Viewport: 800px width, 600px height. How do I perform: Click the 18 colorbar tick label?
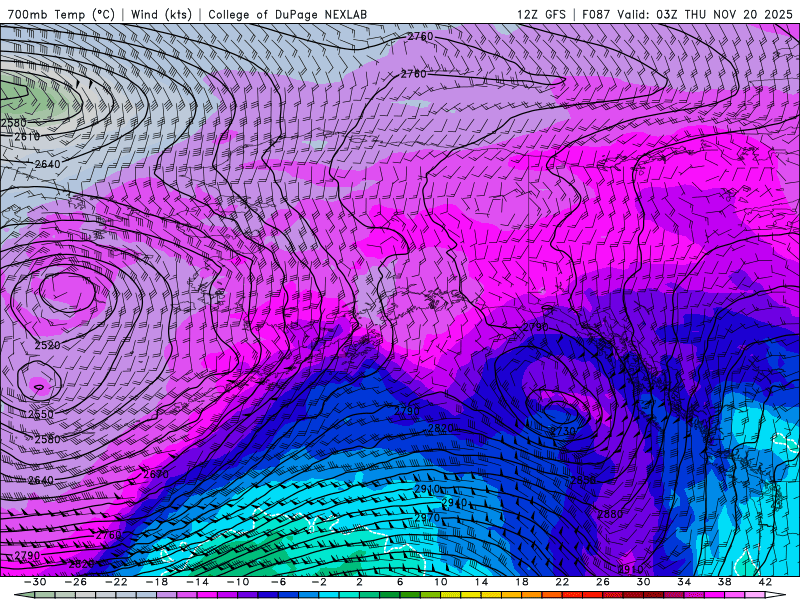click(x=521, y=582)
